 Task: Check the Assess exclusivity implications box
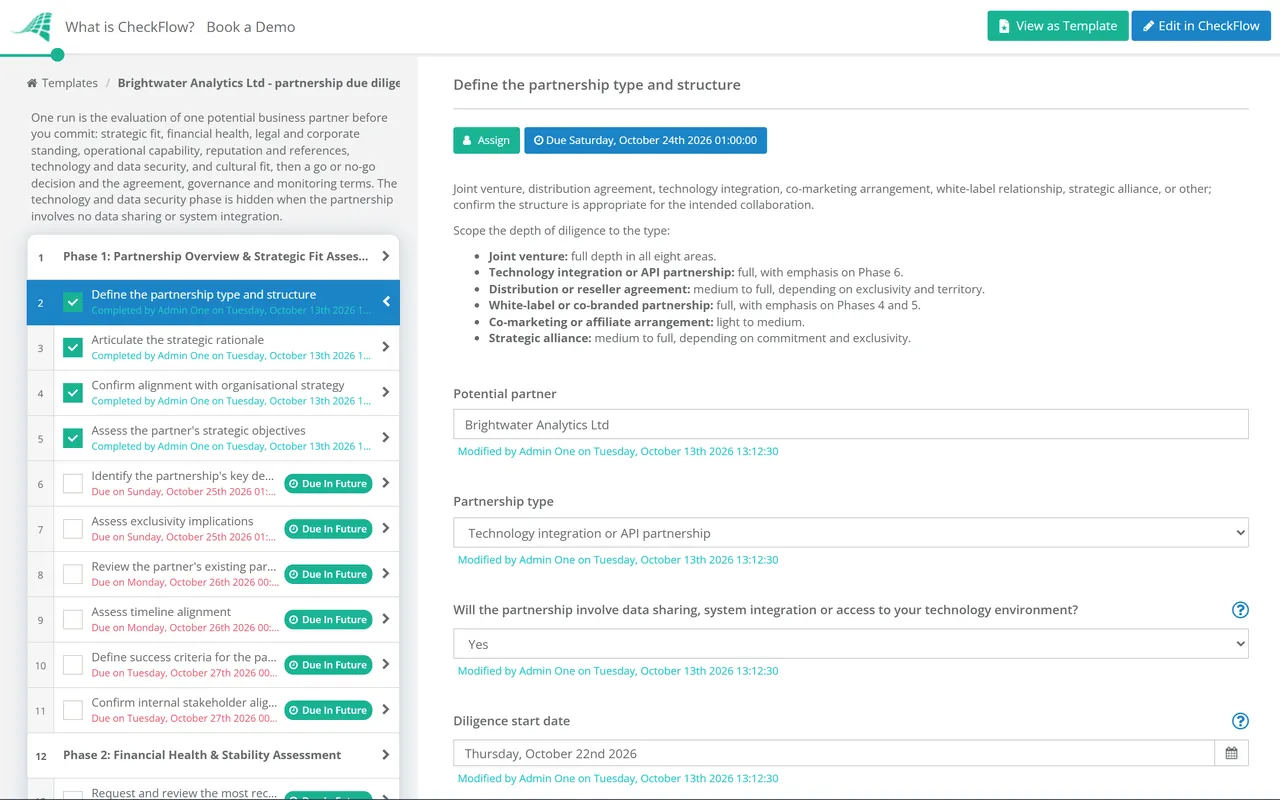[x=73, y=529]
